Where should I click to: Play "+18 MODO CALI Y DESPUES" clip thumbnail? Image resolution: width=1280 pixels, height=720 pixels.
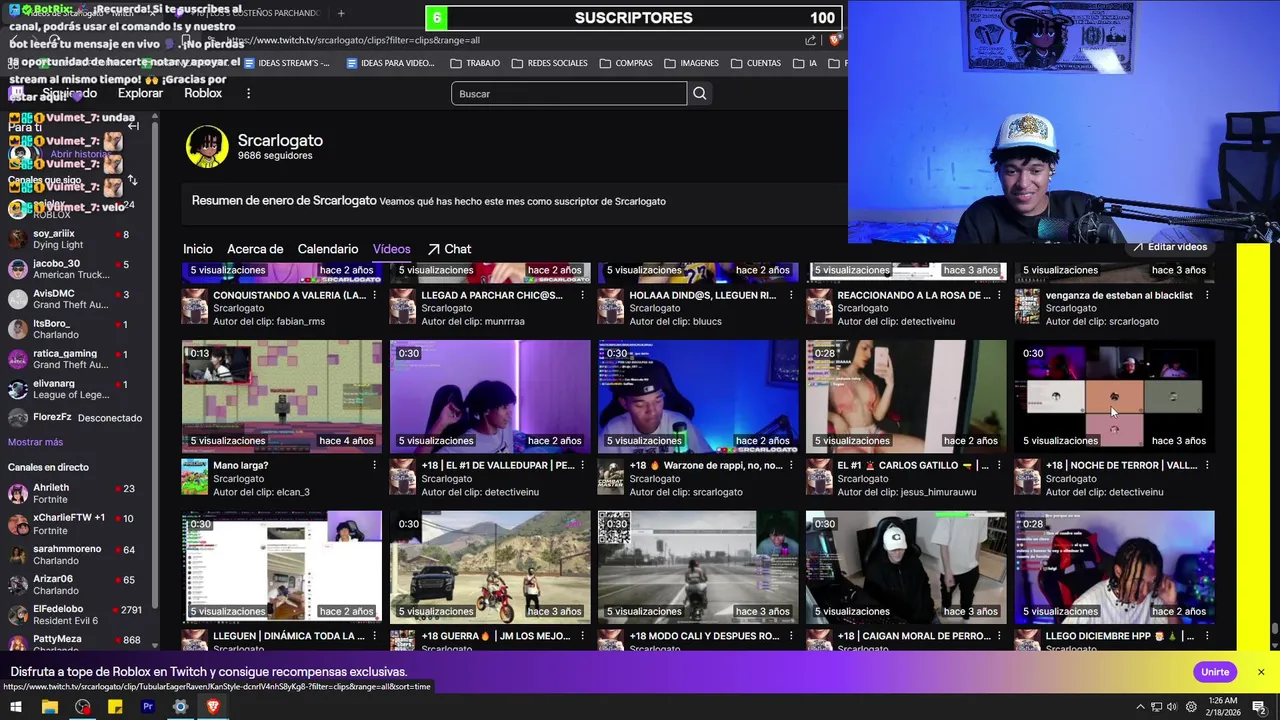click(x=698, y=567)
